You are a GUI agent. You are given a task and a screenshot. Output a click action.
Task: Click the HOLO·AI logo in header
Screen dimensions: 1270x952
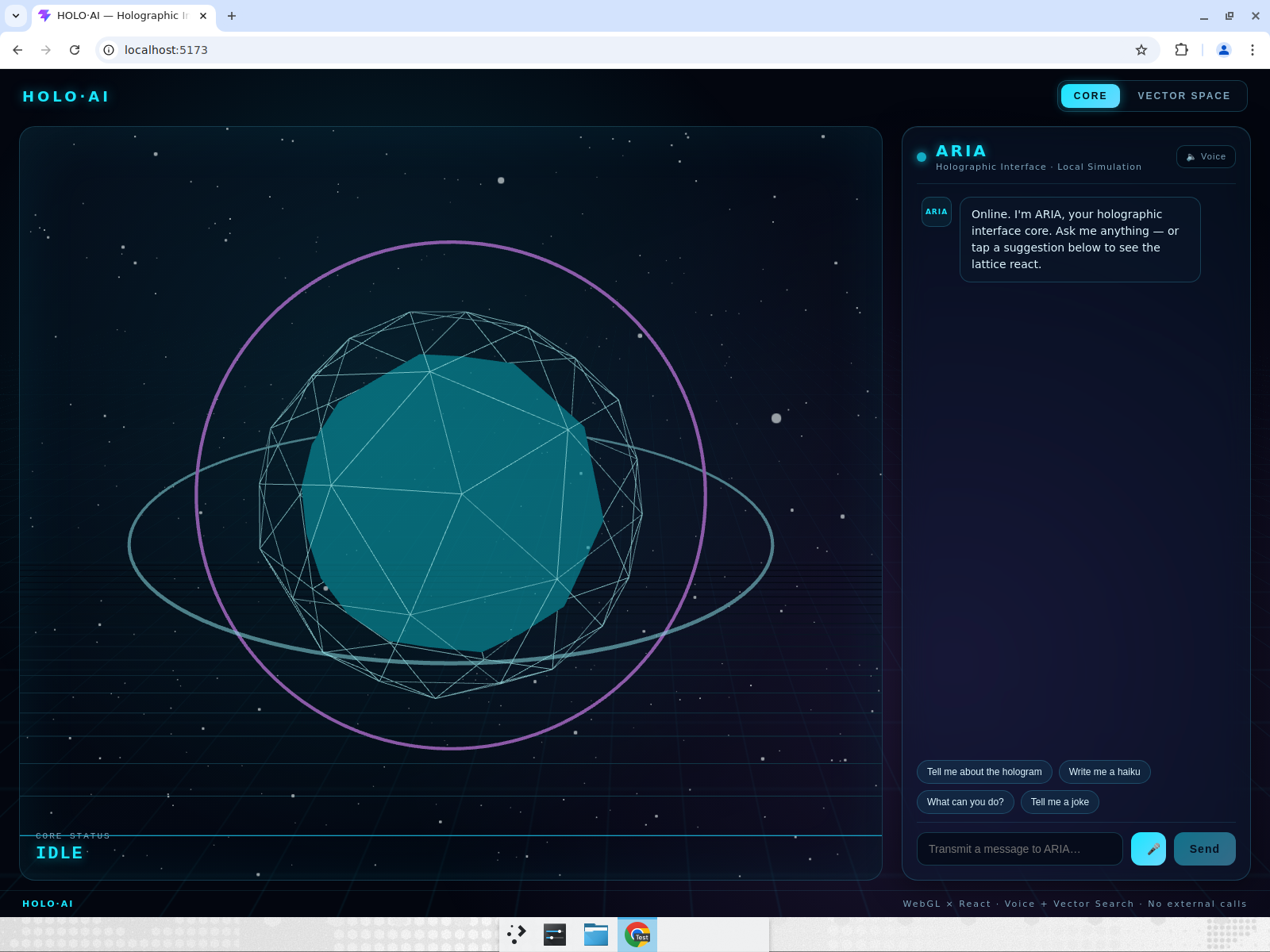pos(66,97)
